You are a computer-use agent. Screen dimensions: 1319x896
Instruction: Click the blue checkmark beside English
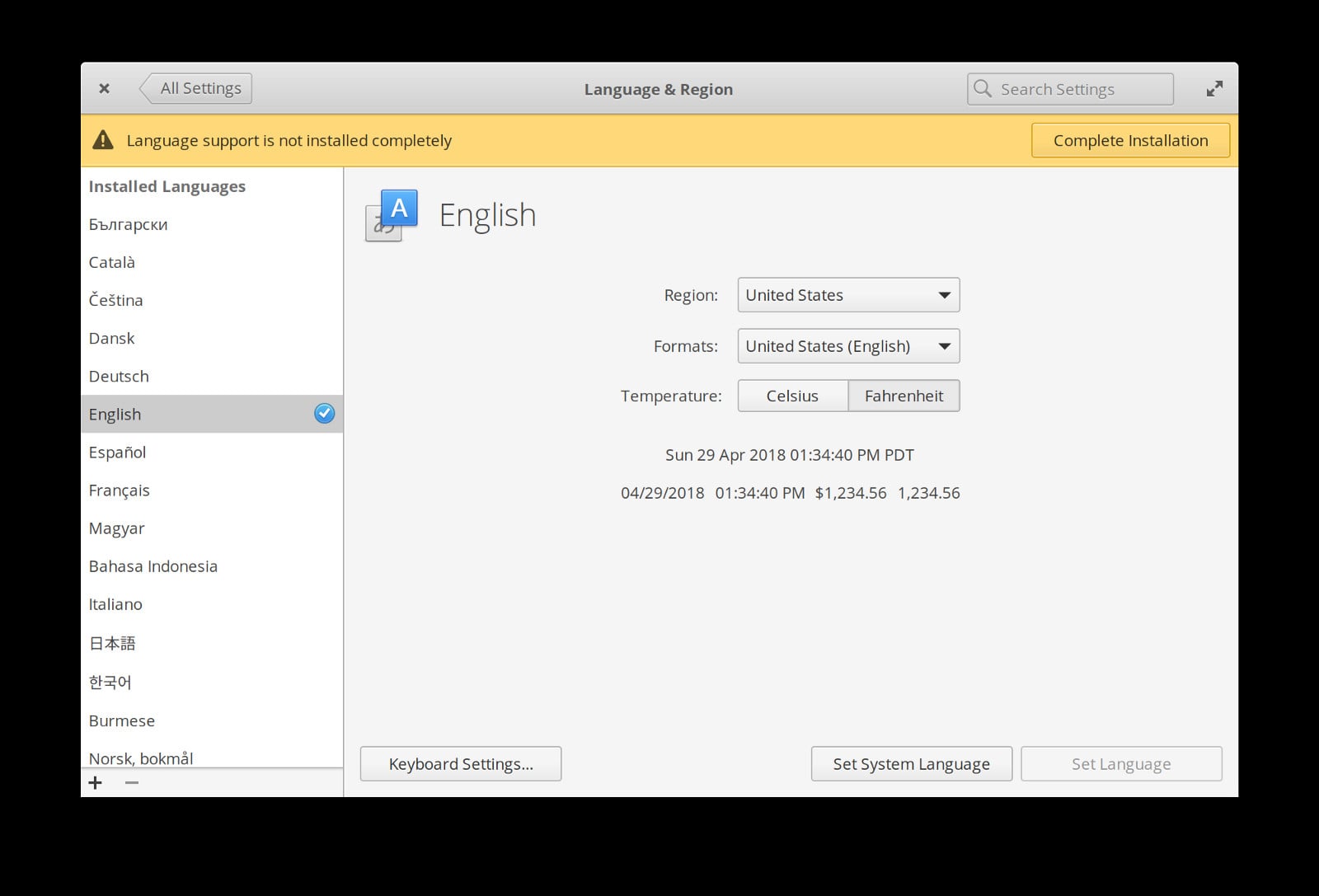point(324,414)
